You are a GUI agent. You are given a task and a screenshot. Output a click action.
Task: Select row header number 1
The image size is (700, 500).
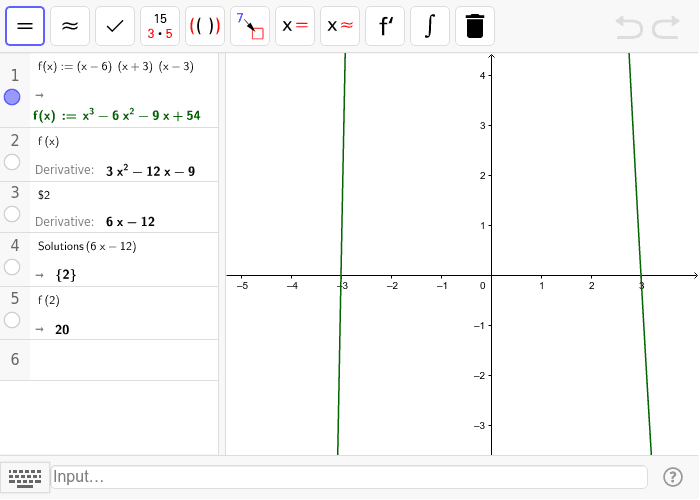click(15, 75)
